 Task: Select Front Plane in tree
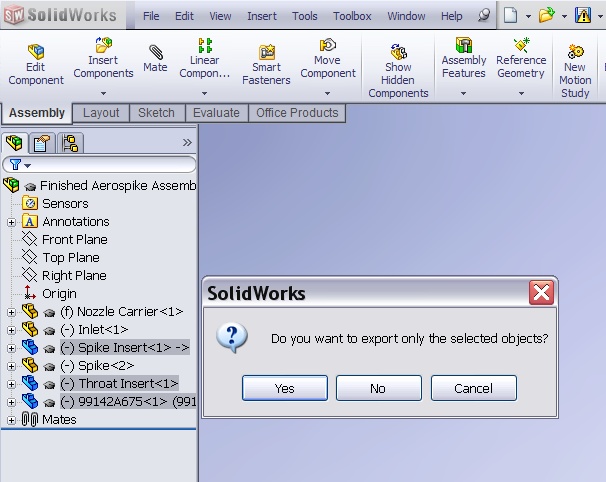(x=75, y=240)
